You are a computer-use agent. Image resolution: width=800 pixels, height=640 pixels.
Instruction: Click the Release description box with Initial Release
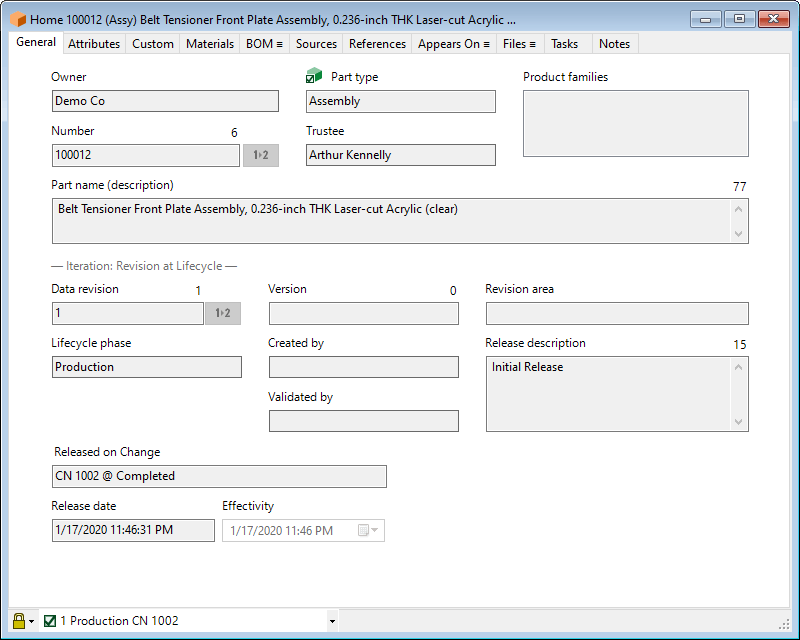tap(617, 394)
